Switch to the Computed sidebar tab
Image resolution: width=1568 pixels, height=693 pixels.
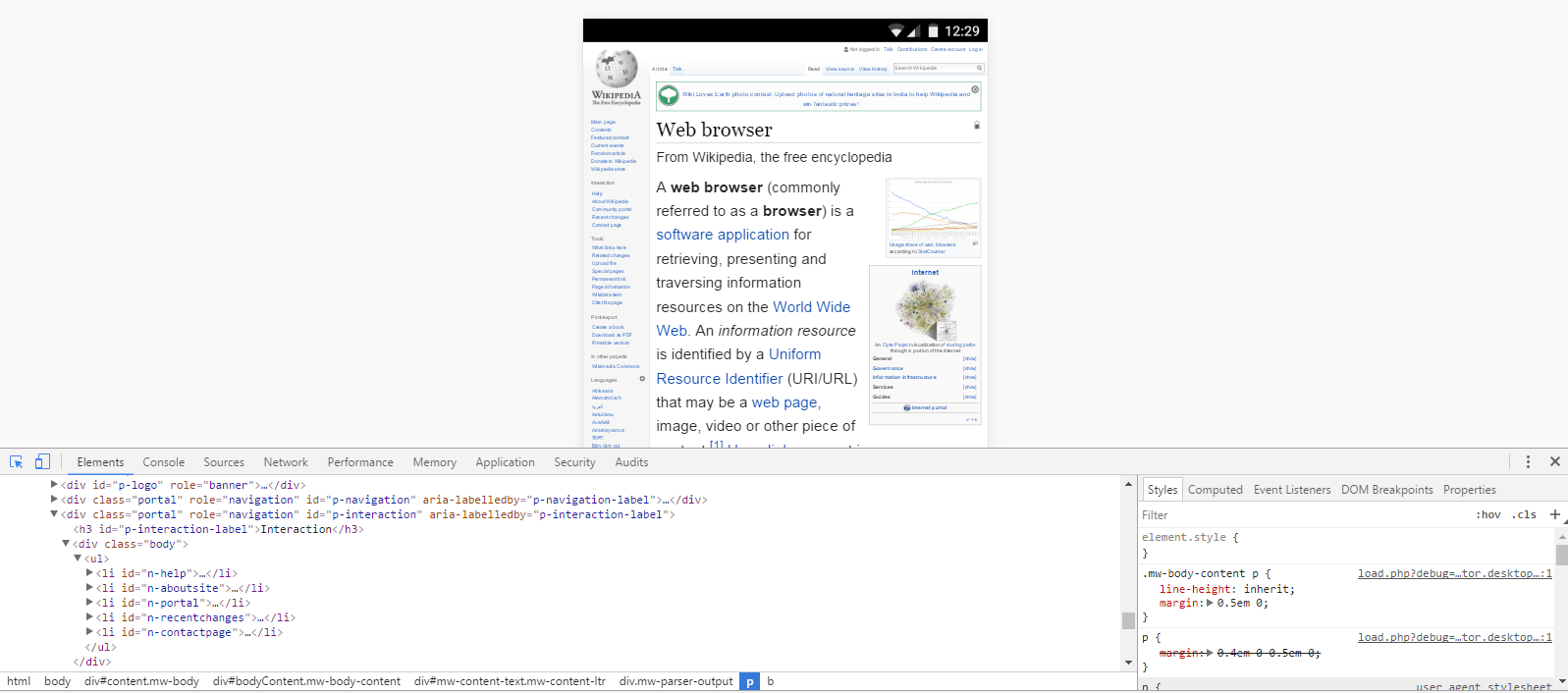tap(1216, 490)
